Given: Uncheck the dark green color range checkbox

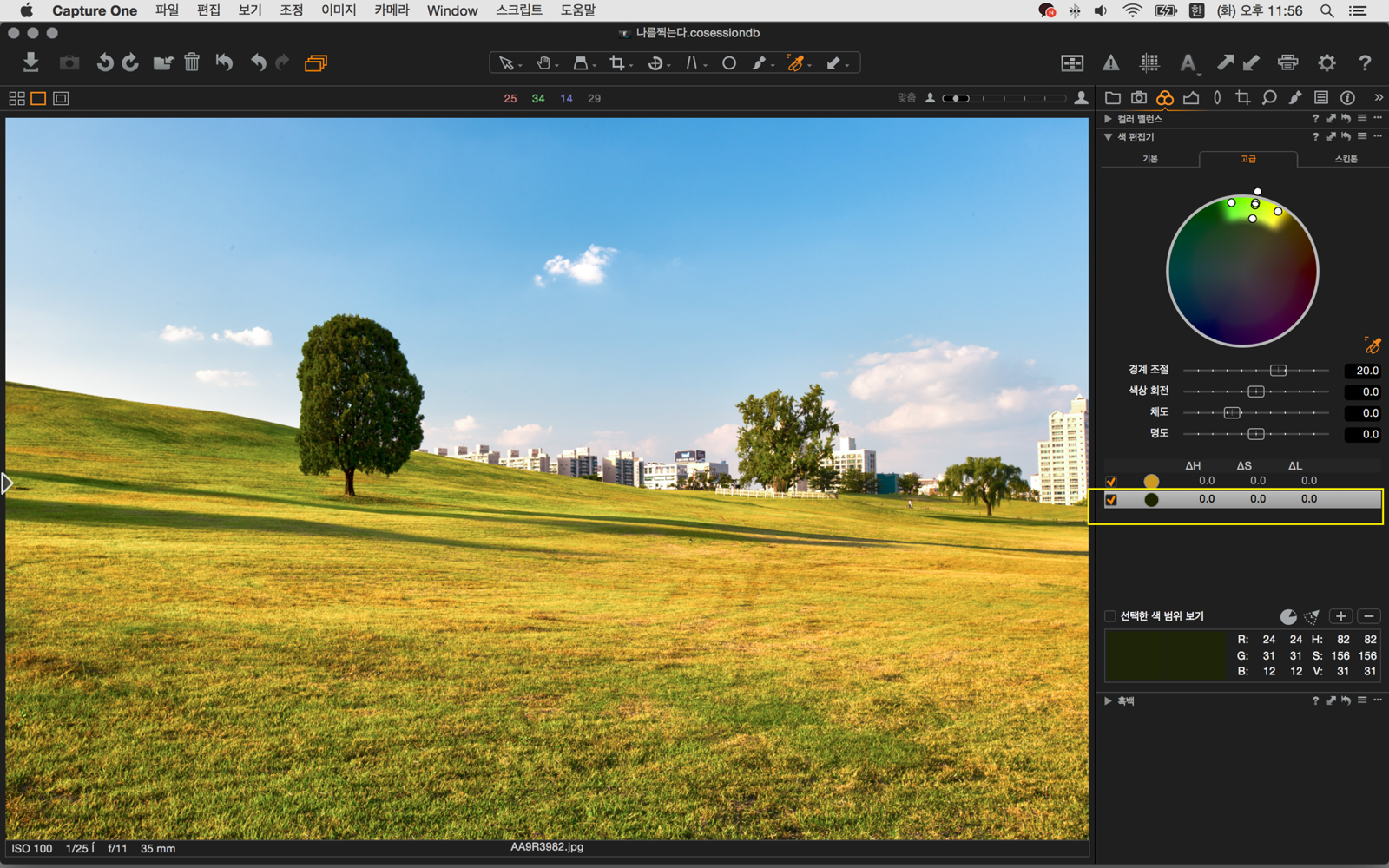Looking at the screenshot, I should click(1111, 500).
